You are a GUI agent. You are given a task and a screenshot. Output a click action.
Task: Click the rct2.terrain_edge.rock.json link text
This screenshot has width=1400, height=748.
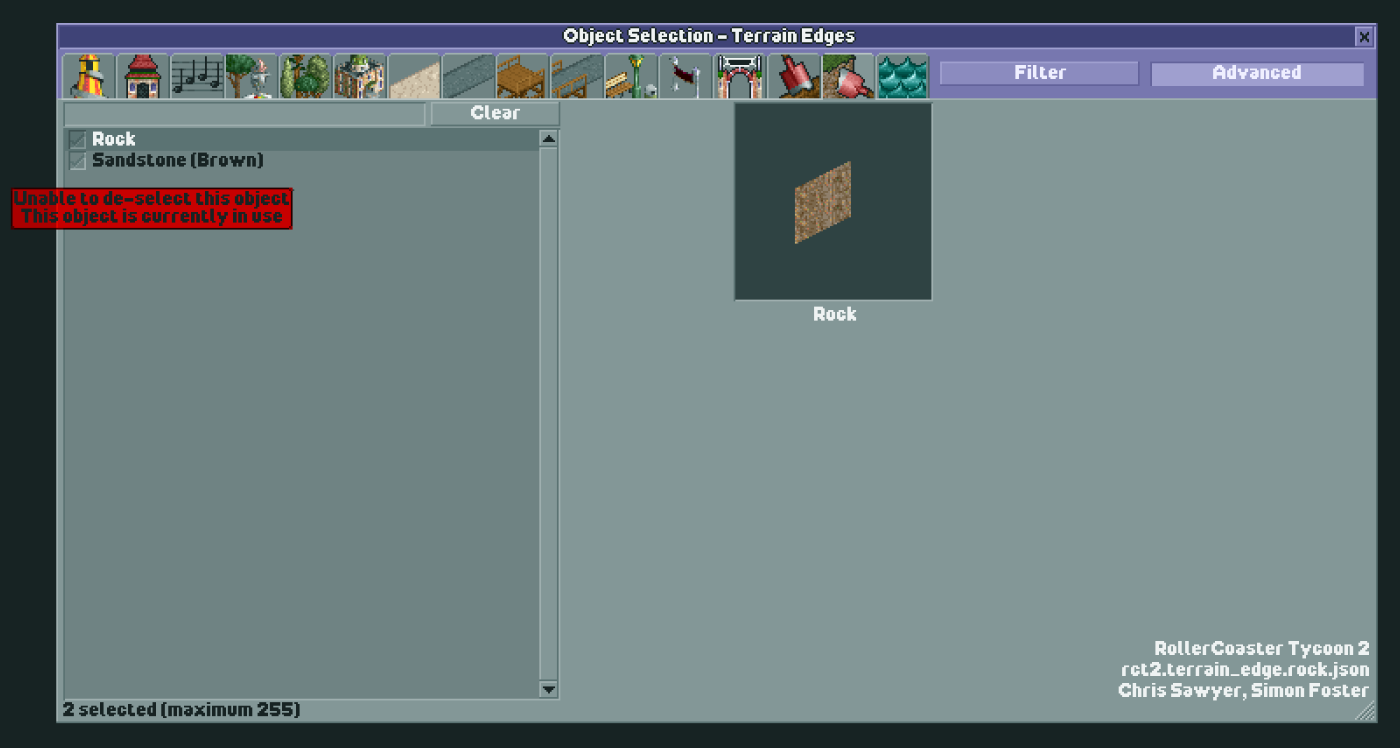click(x=1246, y=669)
